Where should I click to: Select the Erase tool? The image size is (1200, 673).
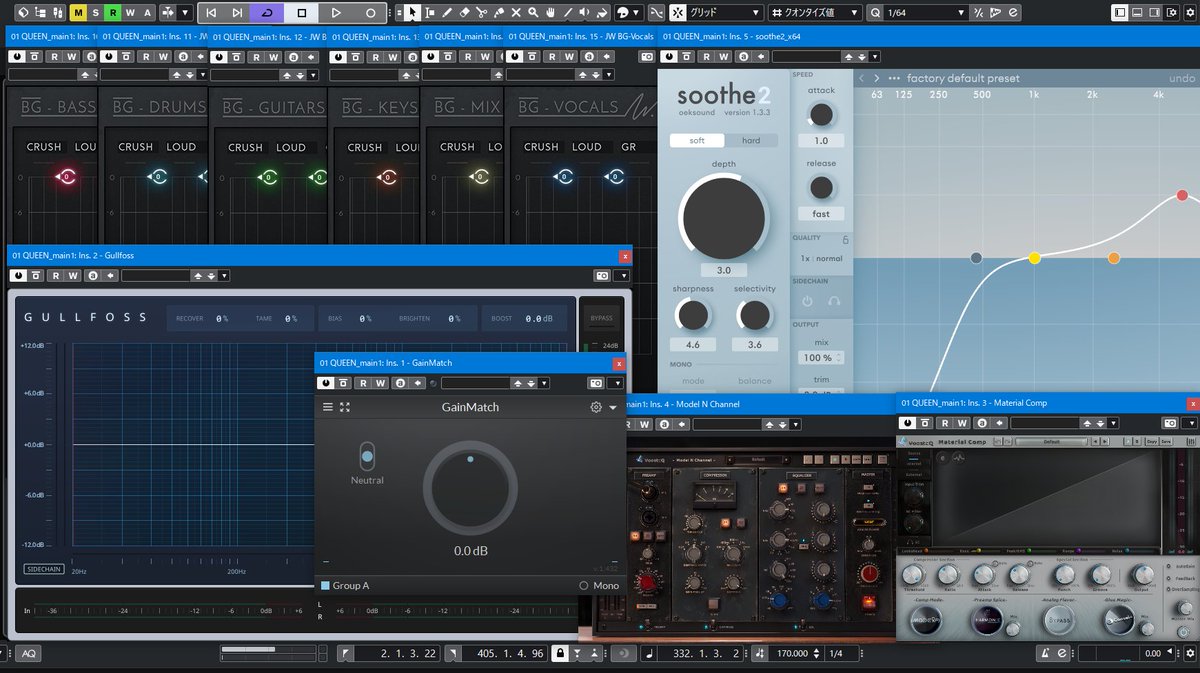[x=464, y=13]
